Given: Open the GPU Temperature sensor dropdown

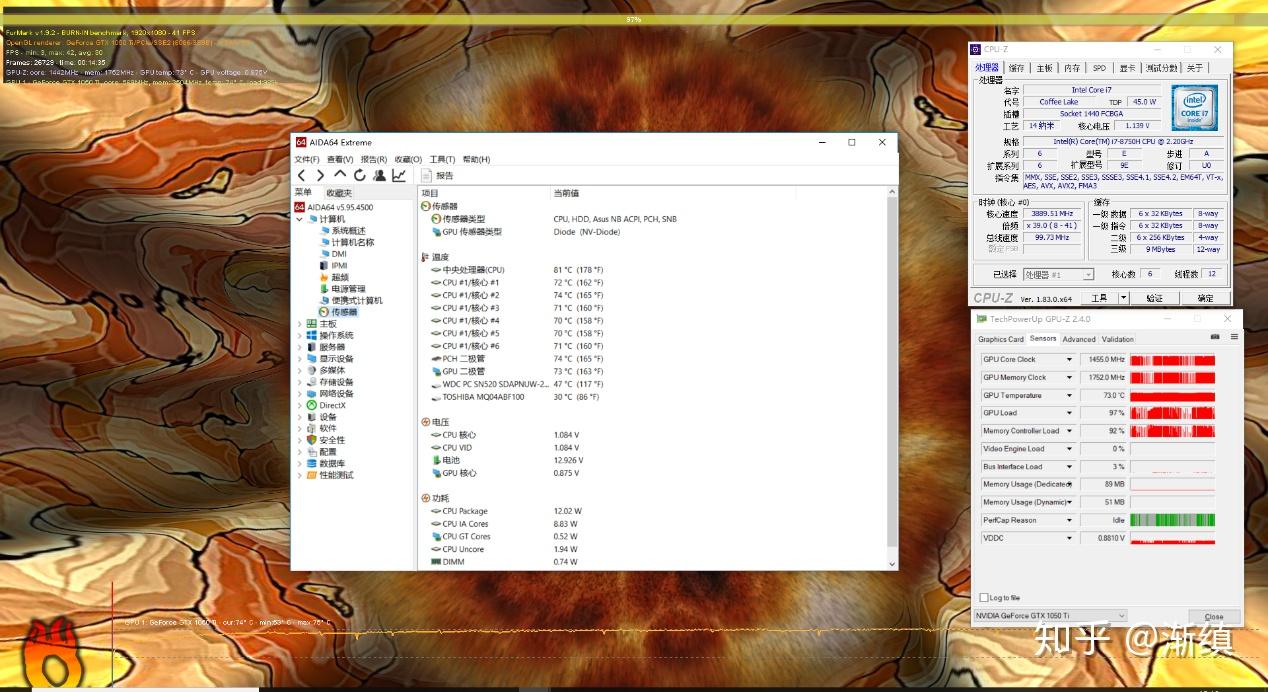Looking at the screenshot, I should click(x=1069, y=395).
